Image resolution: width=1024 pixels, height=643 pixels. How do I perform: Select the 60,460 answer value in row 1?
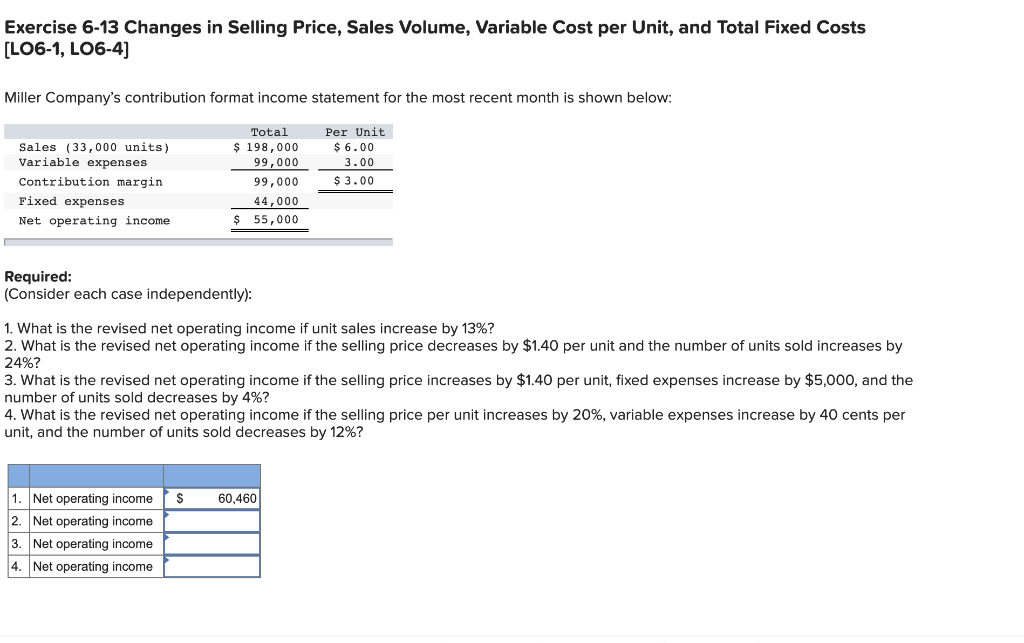coord(237,498)
